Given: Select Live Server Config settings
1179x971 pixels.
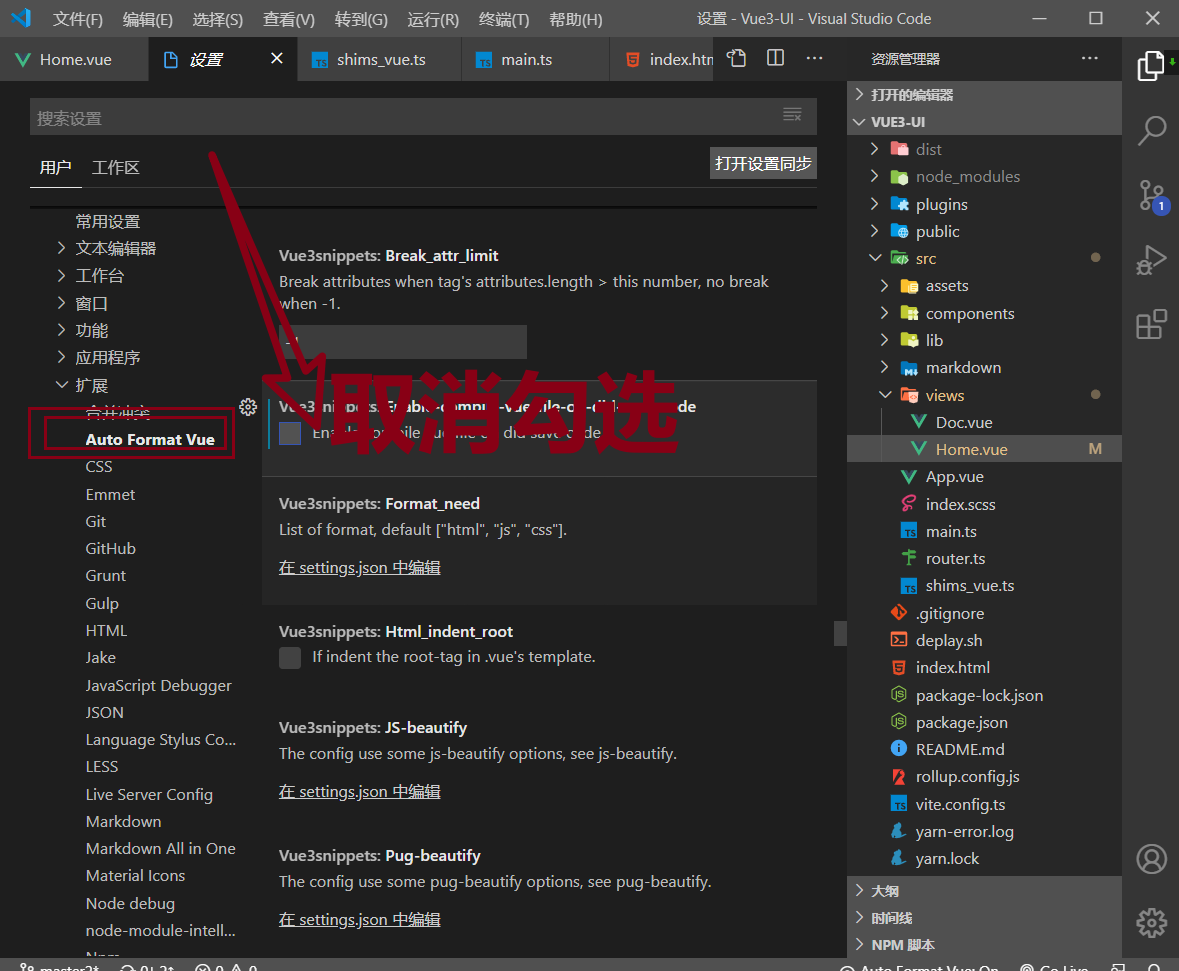Looking at the screenshot, I should click(149, 794).
